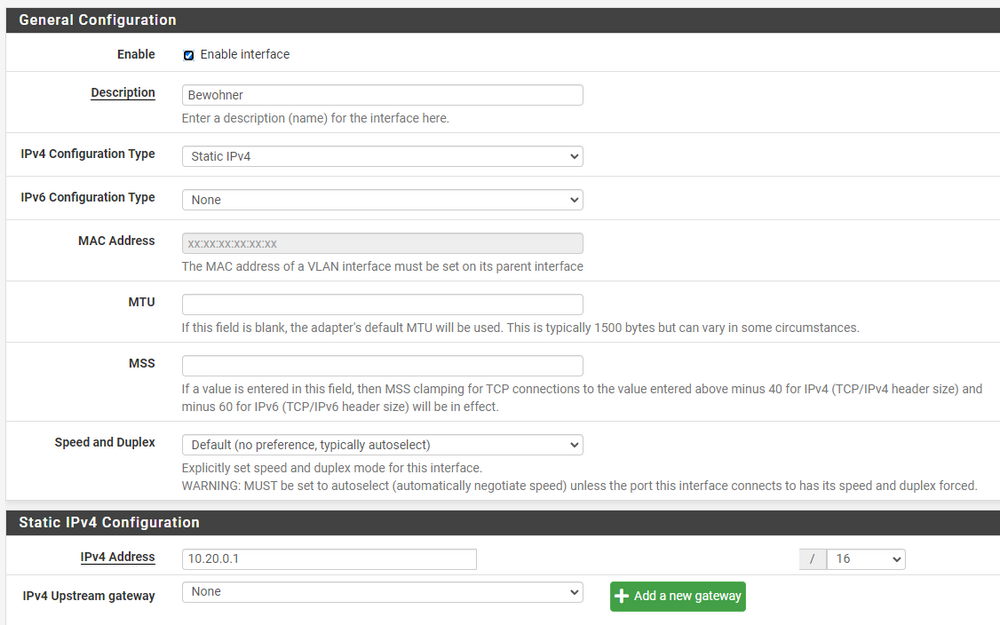
Task: Click the Static IPv4 Configuration section header
Action: 109,522
